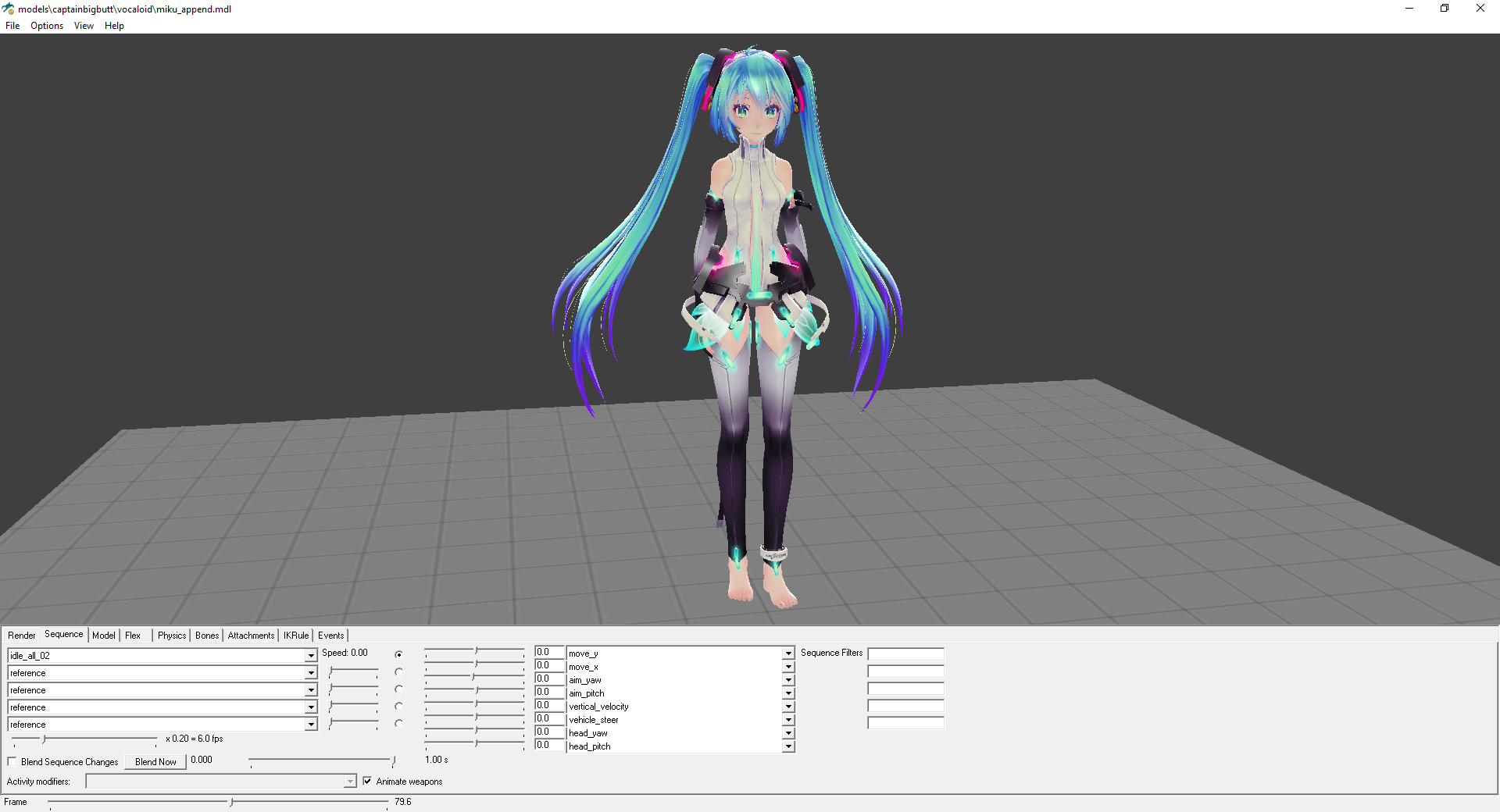
Task: Expand the fourth reference layer dropdown
Action: 311,725
